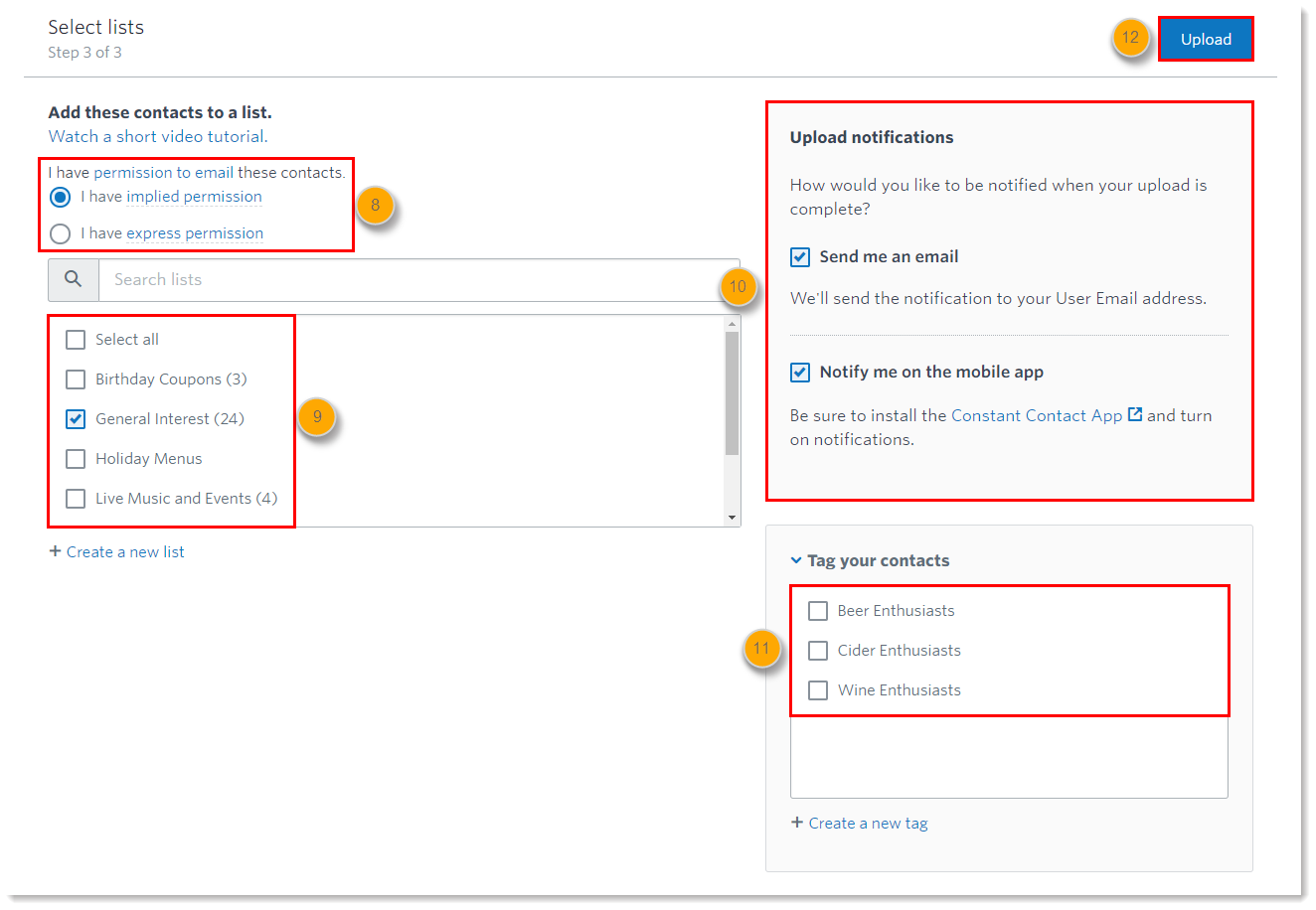Image resolution: width=1316 pixels, height=910 pixels.
Task: Toggle Notify me on the mobile app
Action: coord(800,373)
